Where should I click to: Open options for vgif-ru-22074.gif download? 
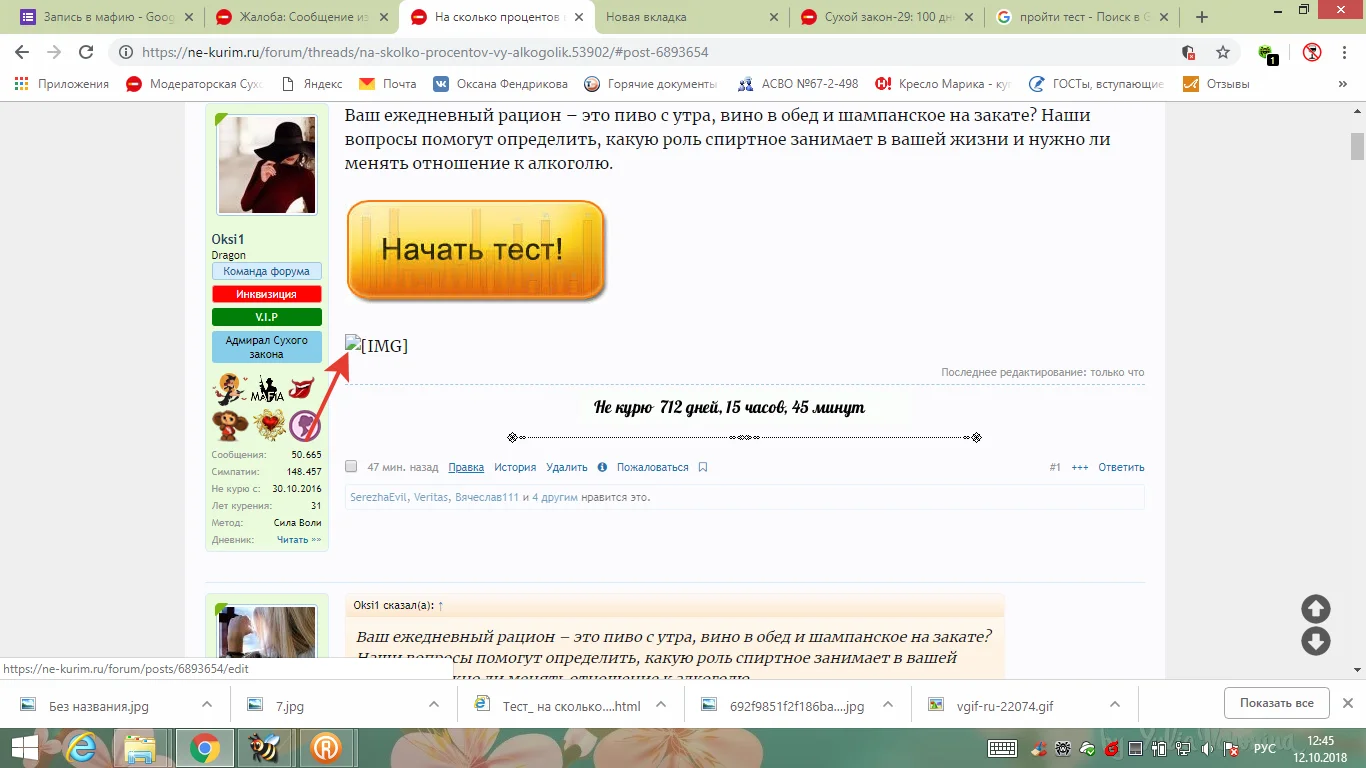coord(1115,705)
